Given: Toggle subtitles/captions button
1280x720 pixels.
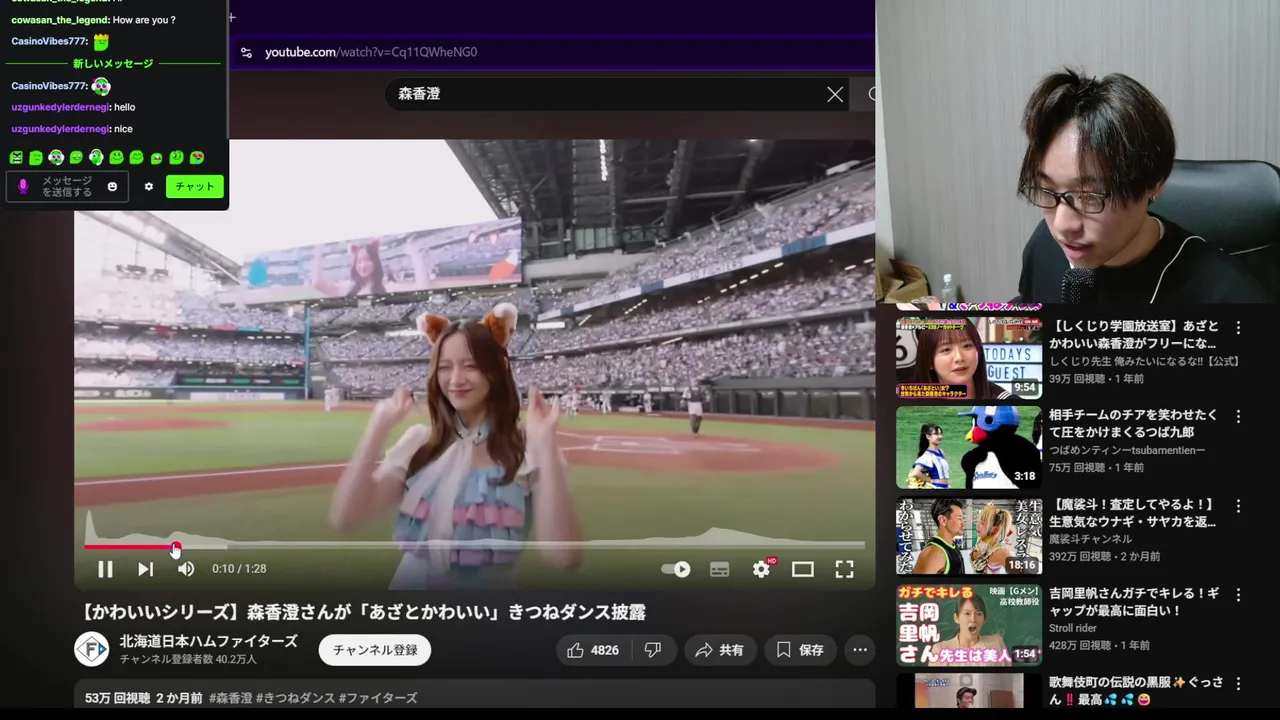Looking at the screenshot, I should (719, 569).
